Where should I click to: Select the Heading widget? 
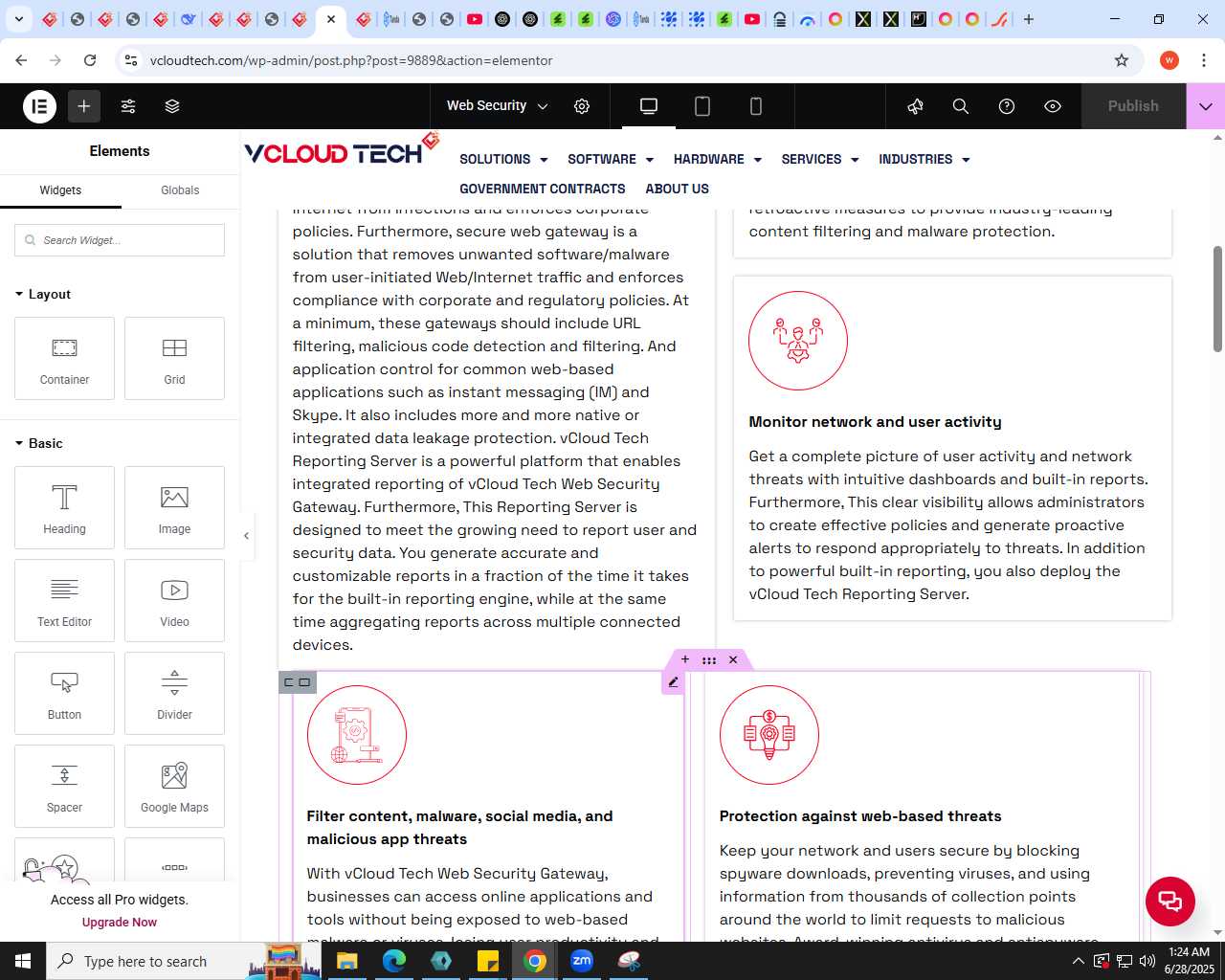[x=64, y=507]
